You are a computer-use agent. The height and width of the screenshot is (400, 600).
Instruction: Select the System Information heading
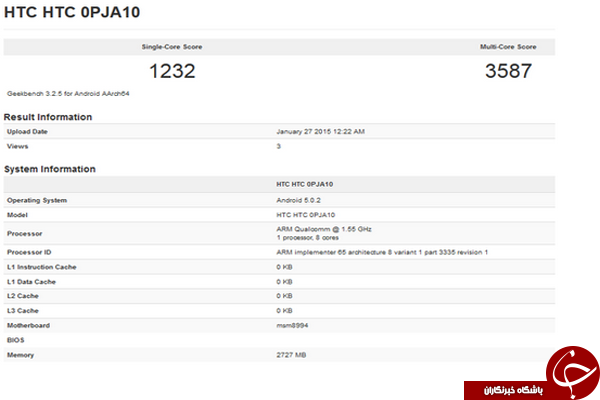(50, 169)
